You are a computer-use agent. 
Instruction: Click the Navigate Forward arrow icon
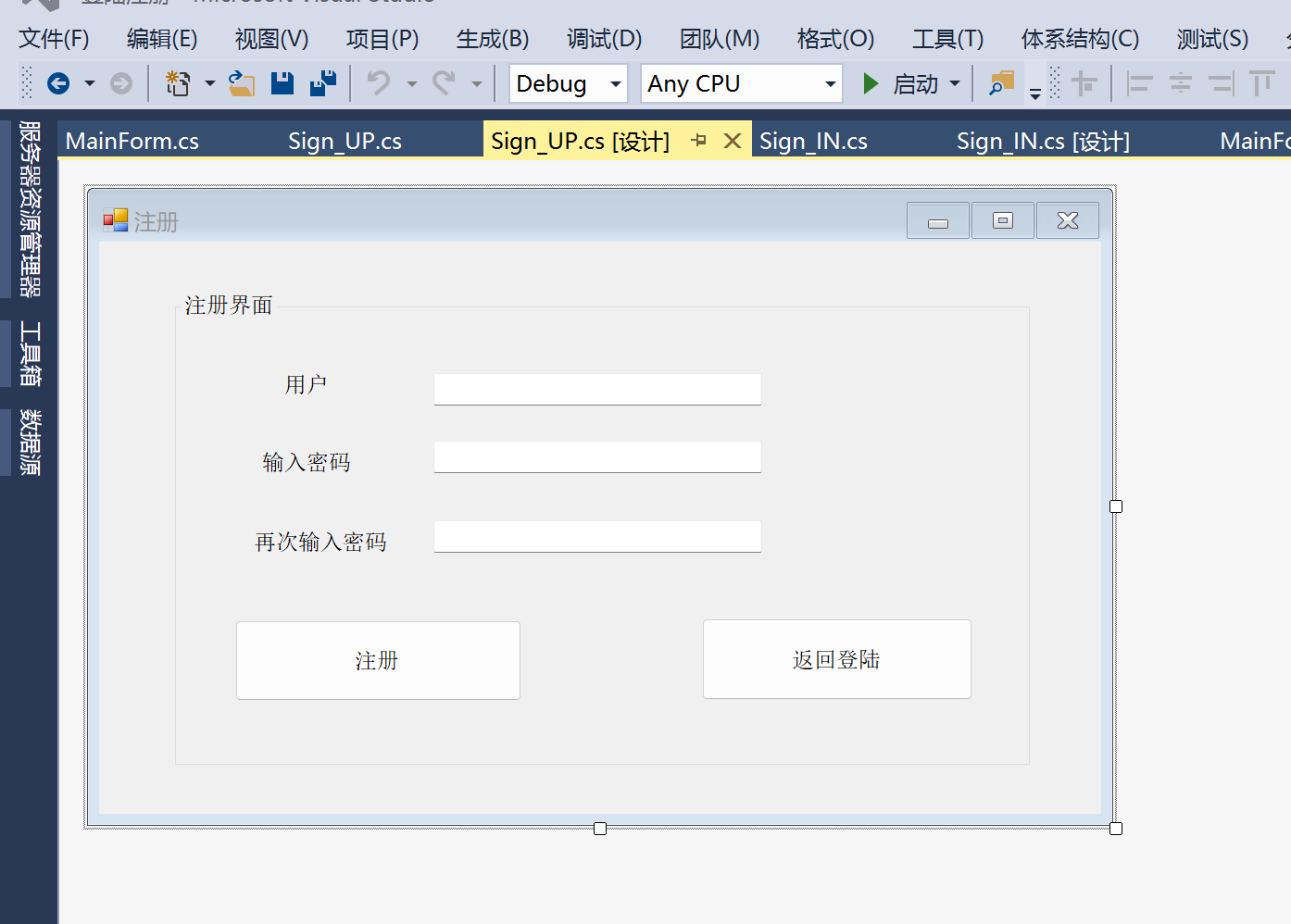coord(121,84)
